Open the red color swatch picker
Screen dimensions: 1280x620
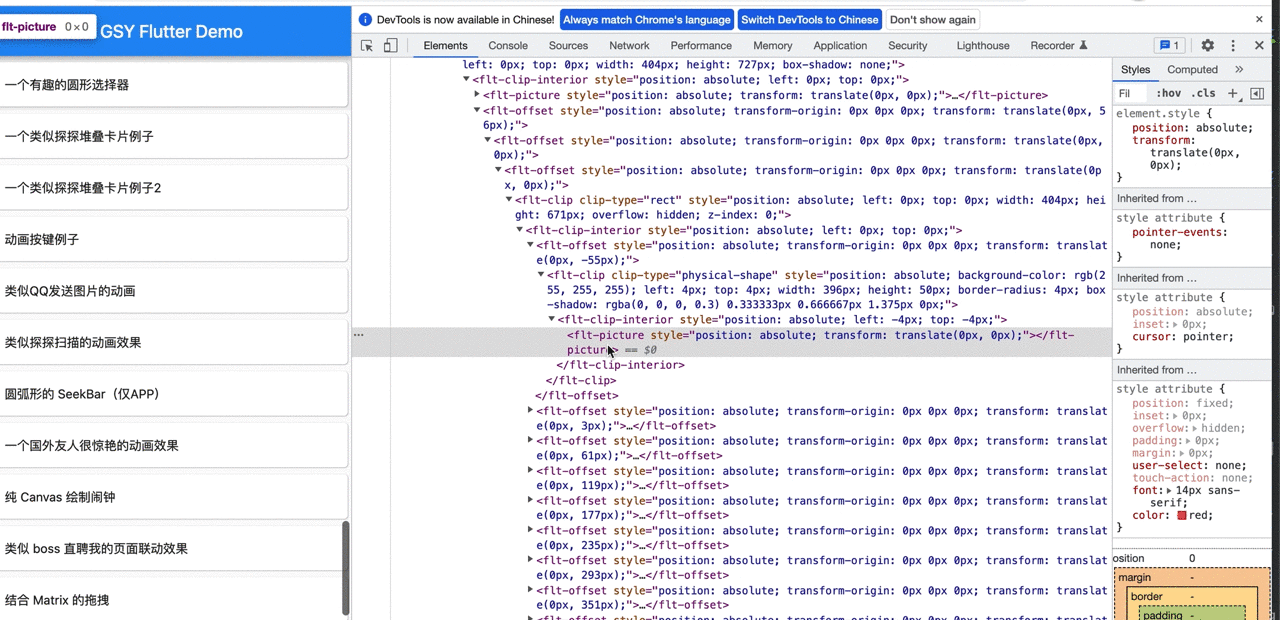coord(1182,516)
